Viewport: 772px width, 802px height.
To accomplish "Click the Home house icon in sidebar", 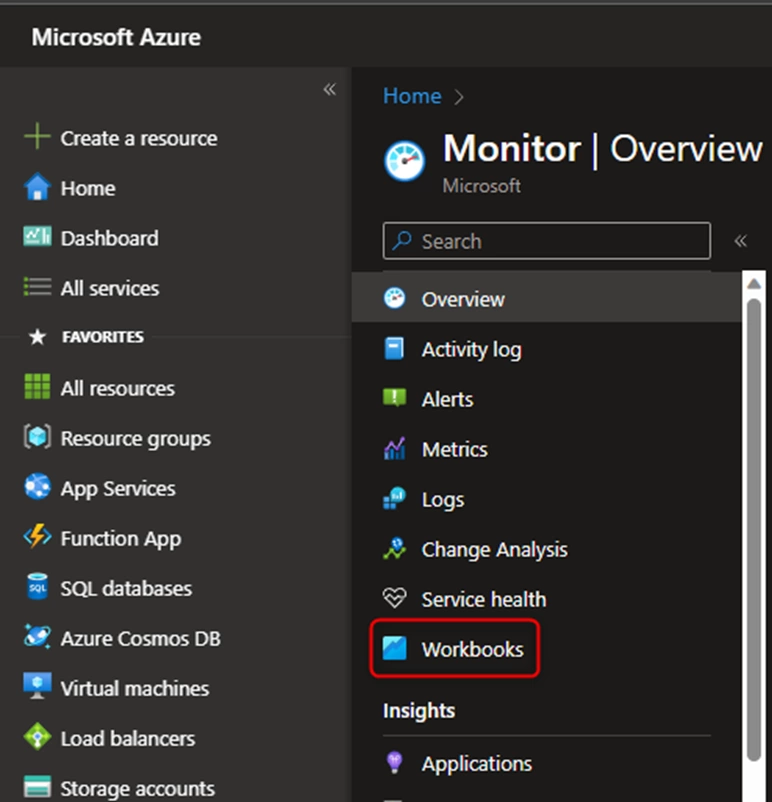I will (x=37, y=187).
